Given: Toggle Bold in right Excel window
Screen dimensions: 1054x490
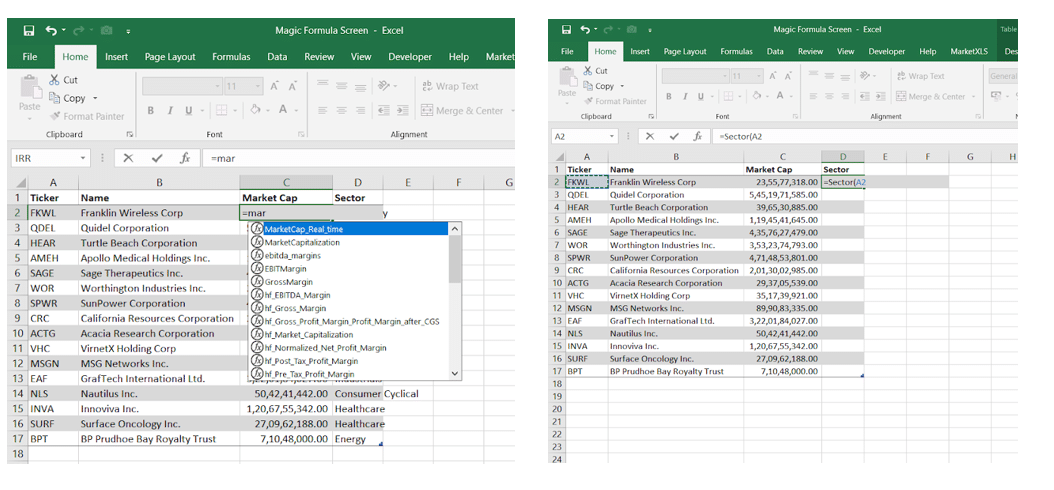Looking at the screenshot, I should 669,97.
